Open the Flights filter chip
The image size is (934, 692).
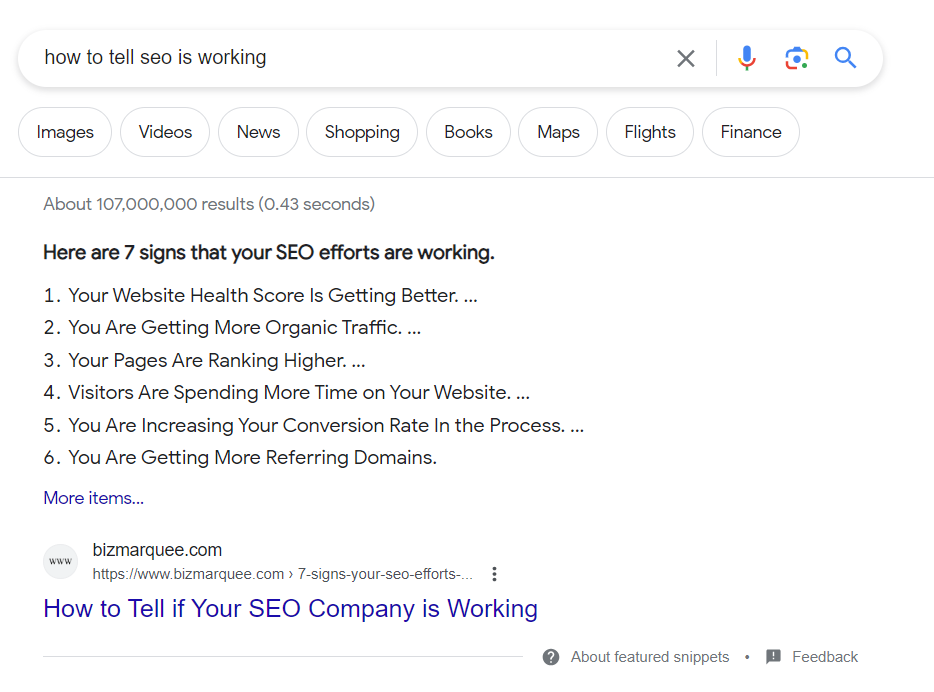[650, 132]
